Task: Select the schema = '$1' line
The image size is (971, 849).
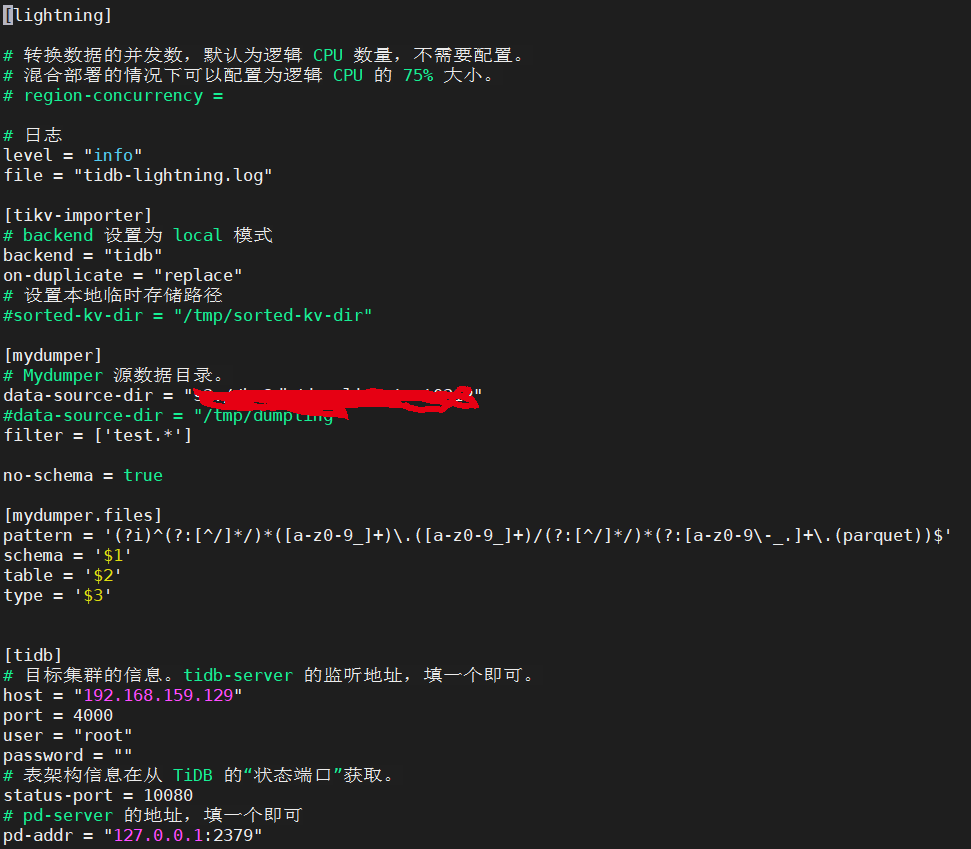Action: [x=67, y=555]
